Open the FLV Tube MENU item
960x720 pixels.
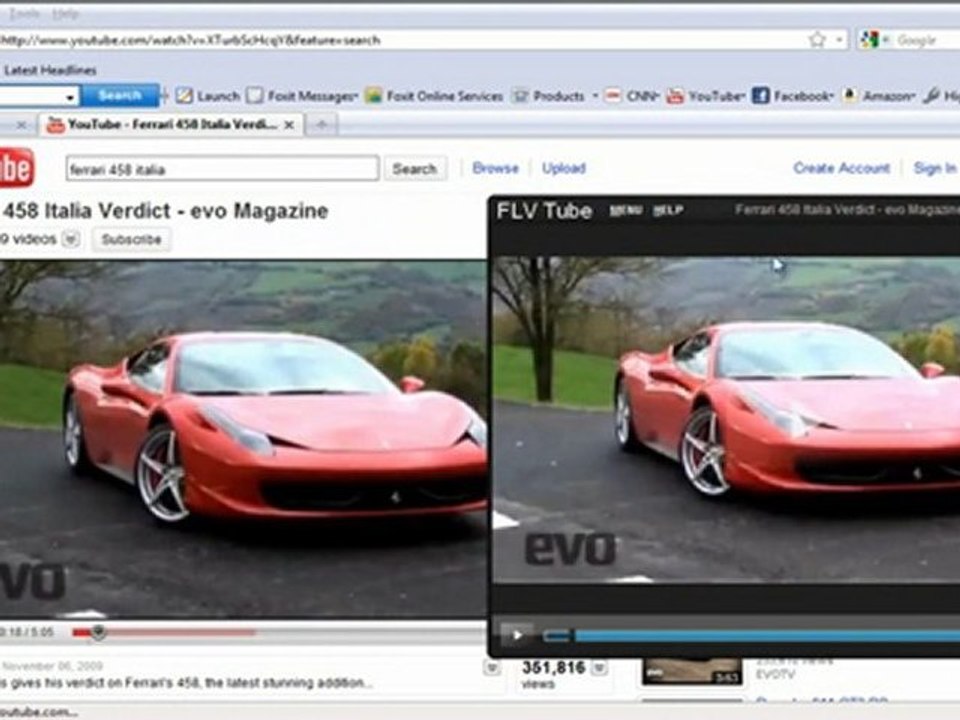(x=626, y=210)
